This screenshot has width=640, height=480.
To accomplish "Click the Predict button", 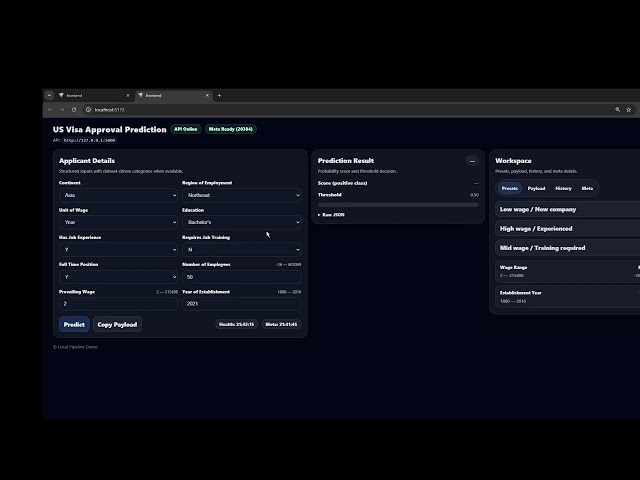I will tap(74, 324).
